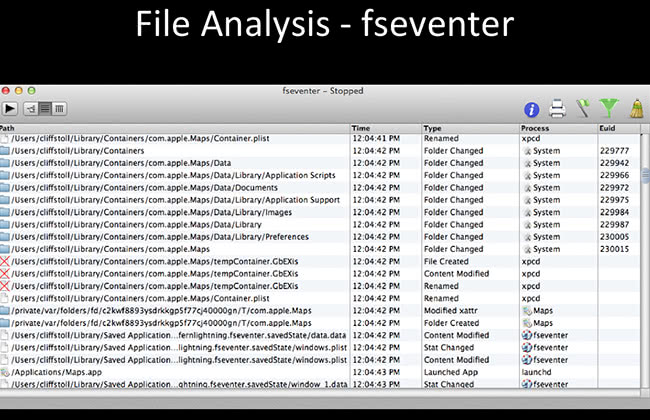This screenshot has height=420, width=650.
Task: Click the folder icon of the Application Support row
Action: tap(5, 200)
